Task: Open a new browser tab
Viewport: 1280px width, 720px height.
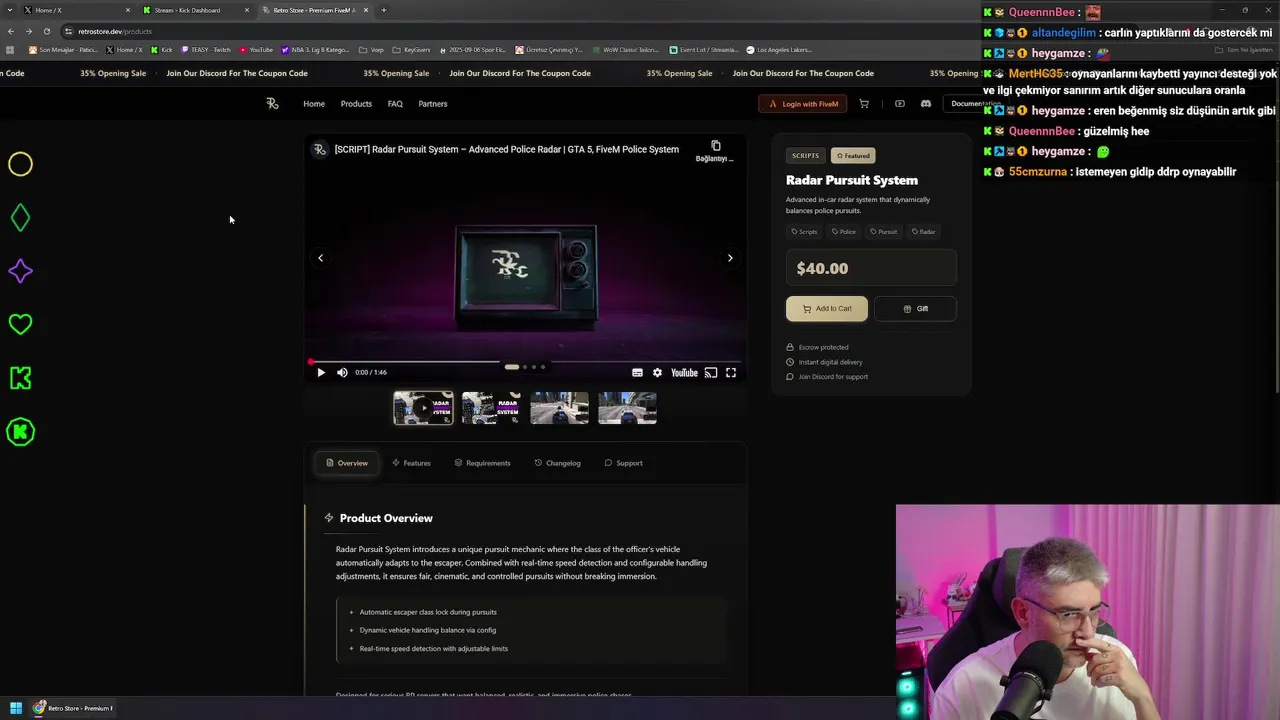Action: click(x=384, y=10)
